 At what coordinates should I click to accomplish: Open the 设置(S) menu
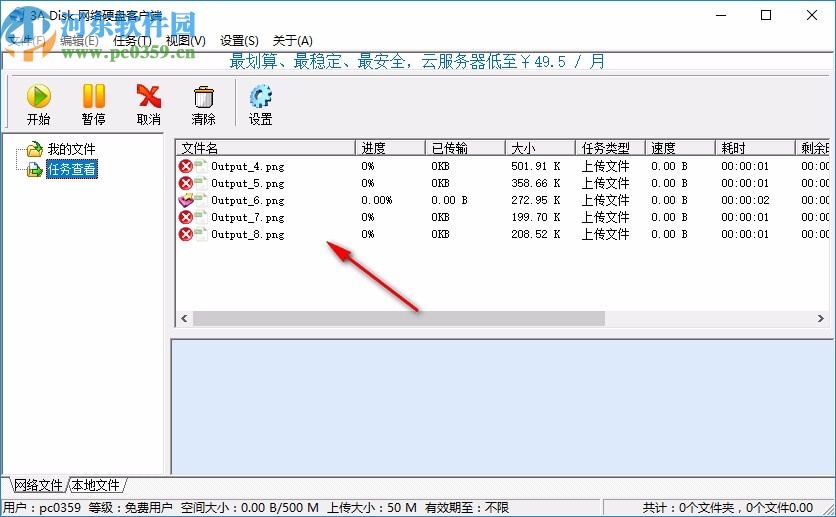click(239, 41)
